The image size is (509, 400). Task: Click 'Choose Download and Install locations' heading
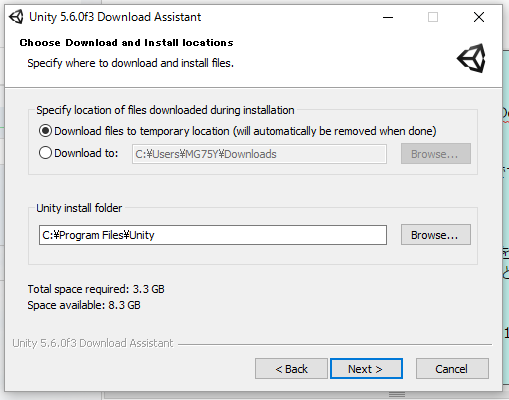126,43
